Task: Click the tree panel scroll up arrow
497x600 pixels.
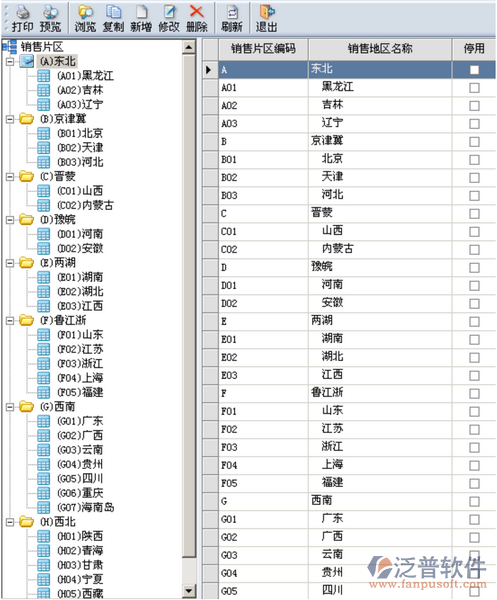Action: (189, 47)
